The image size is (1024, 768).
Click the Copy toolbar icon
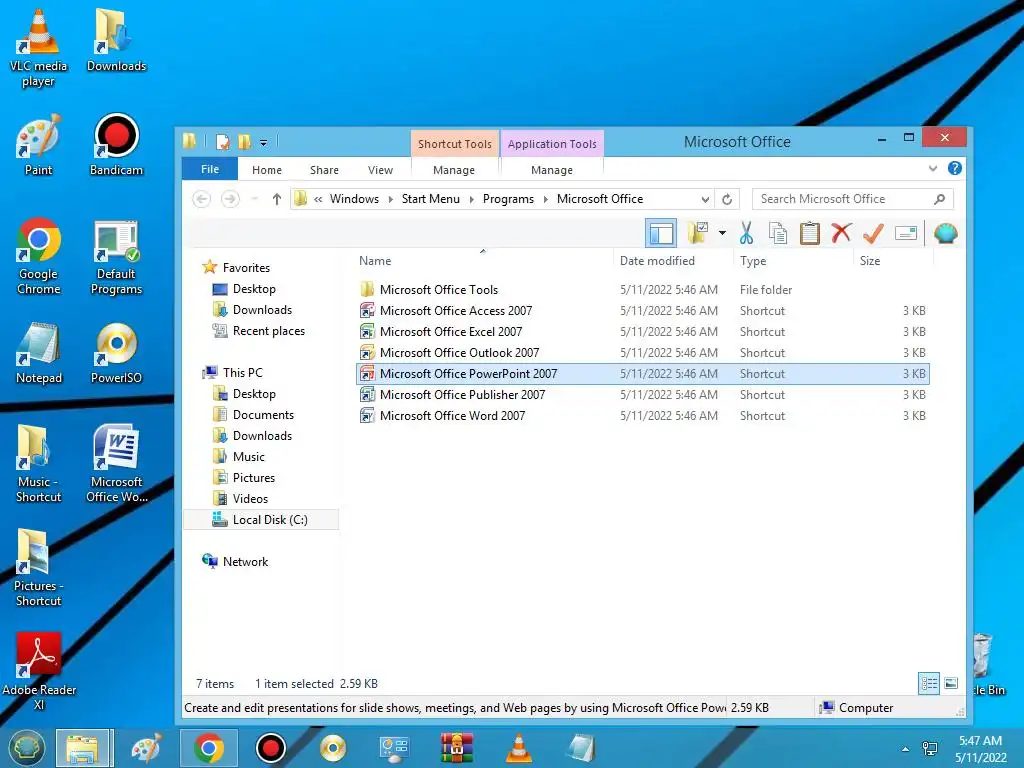(x=777, y=233)
